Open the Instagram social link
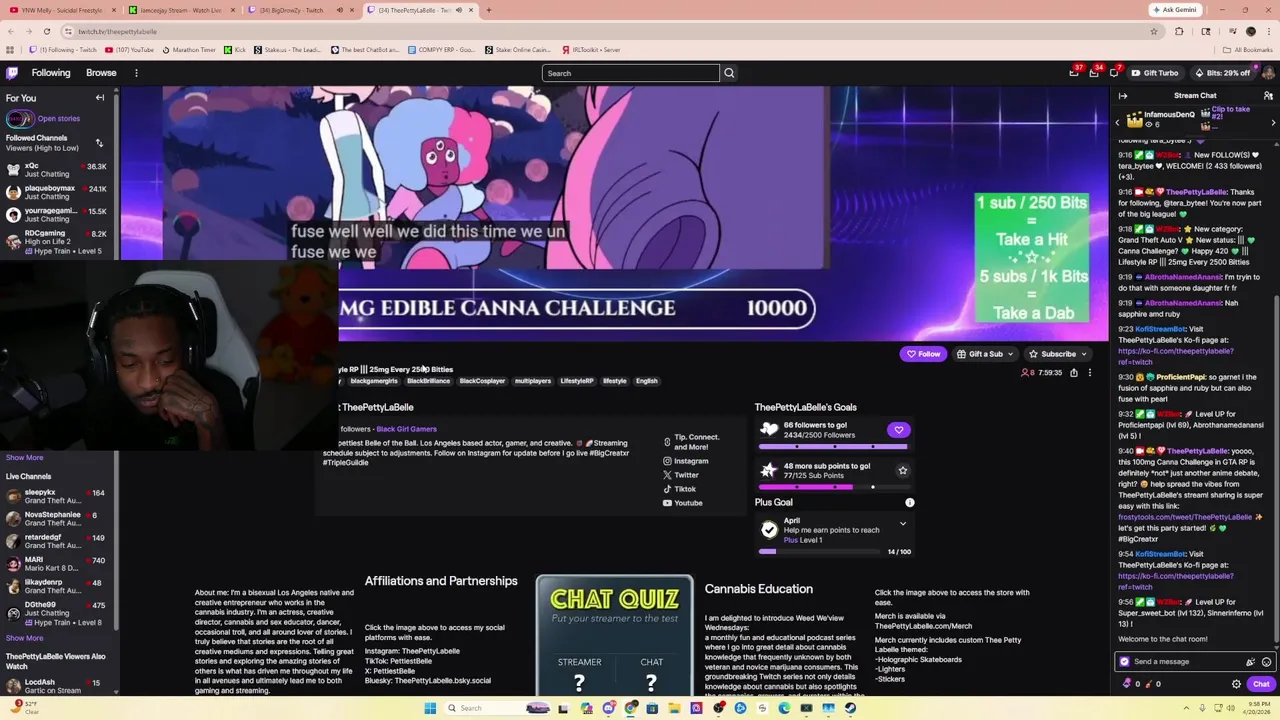This screenshot has height=720, width=1280. [686, 461]
